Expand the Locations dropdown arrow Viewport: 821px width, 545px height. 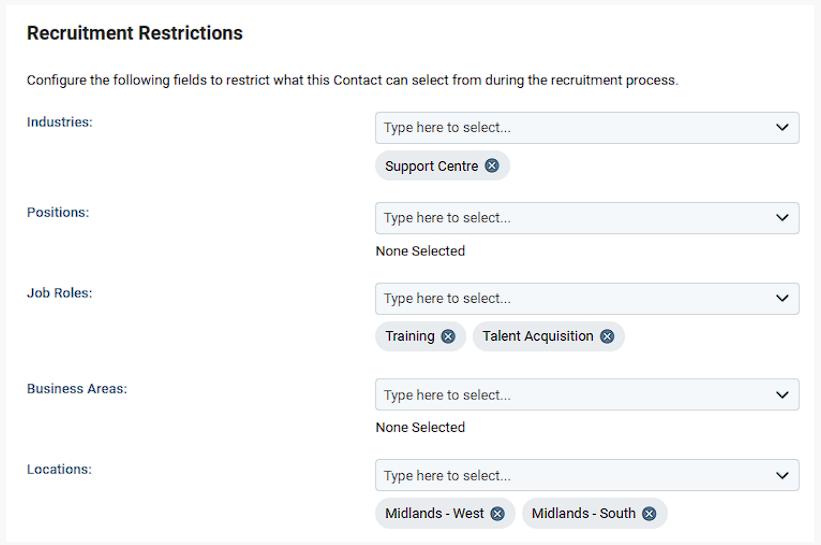click(782, 475)
